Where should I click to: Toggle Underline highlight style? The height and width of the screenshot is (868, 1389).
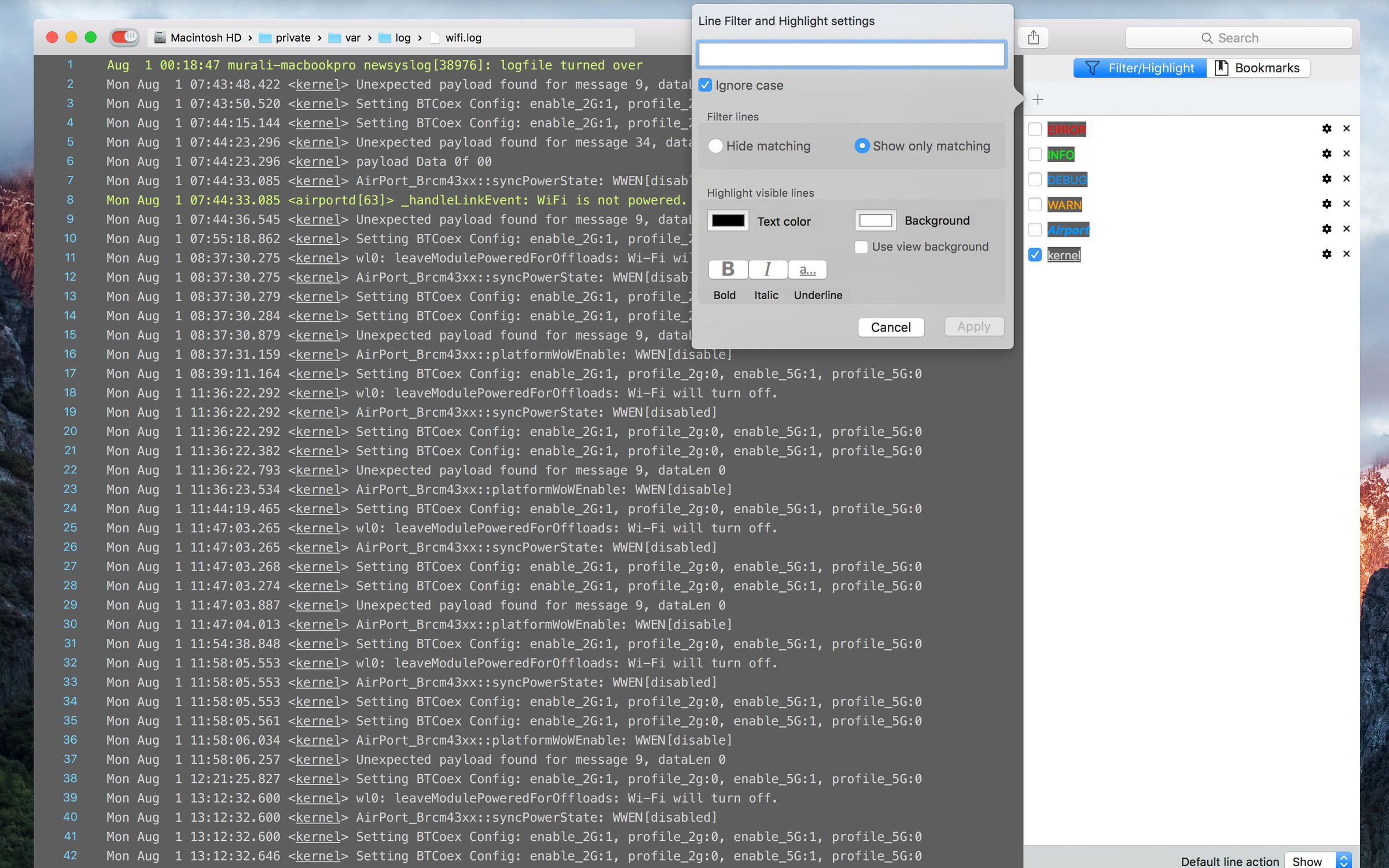[807, 270]
